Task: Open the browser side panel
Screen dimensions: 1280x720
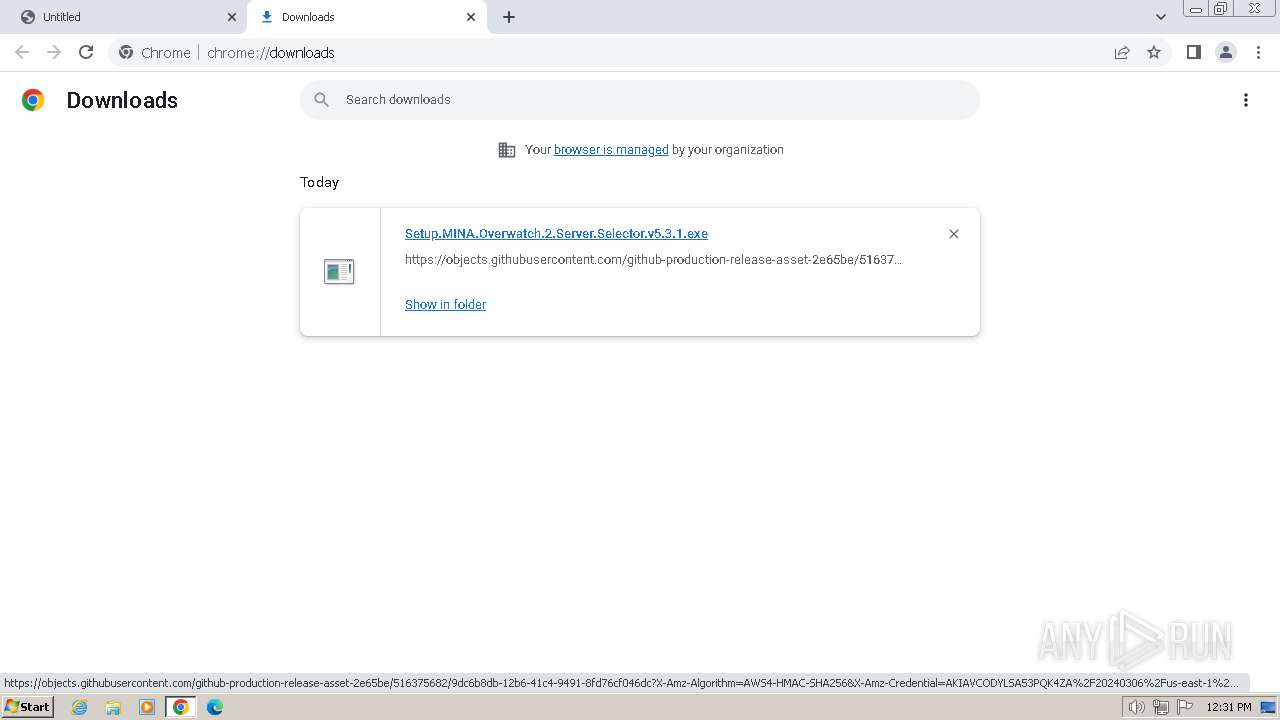Action: coord(1194,52)
